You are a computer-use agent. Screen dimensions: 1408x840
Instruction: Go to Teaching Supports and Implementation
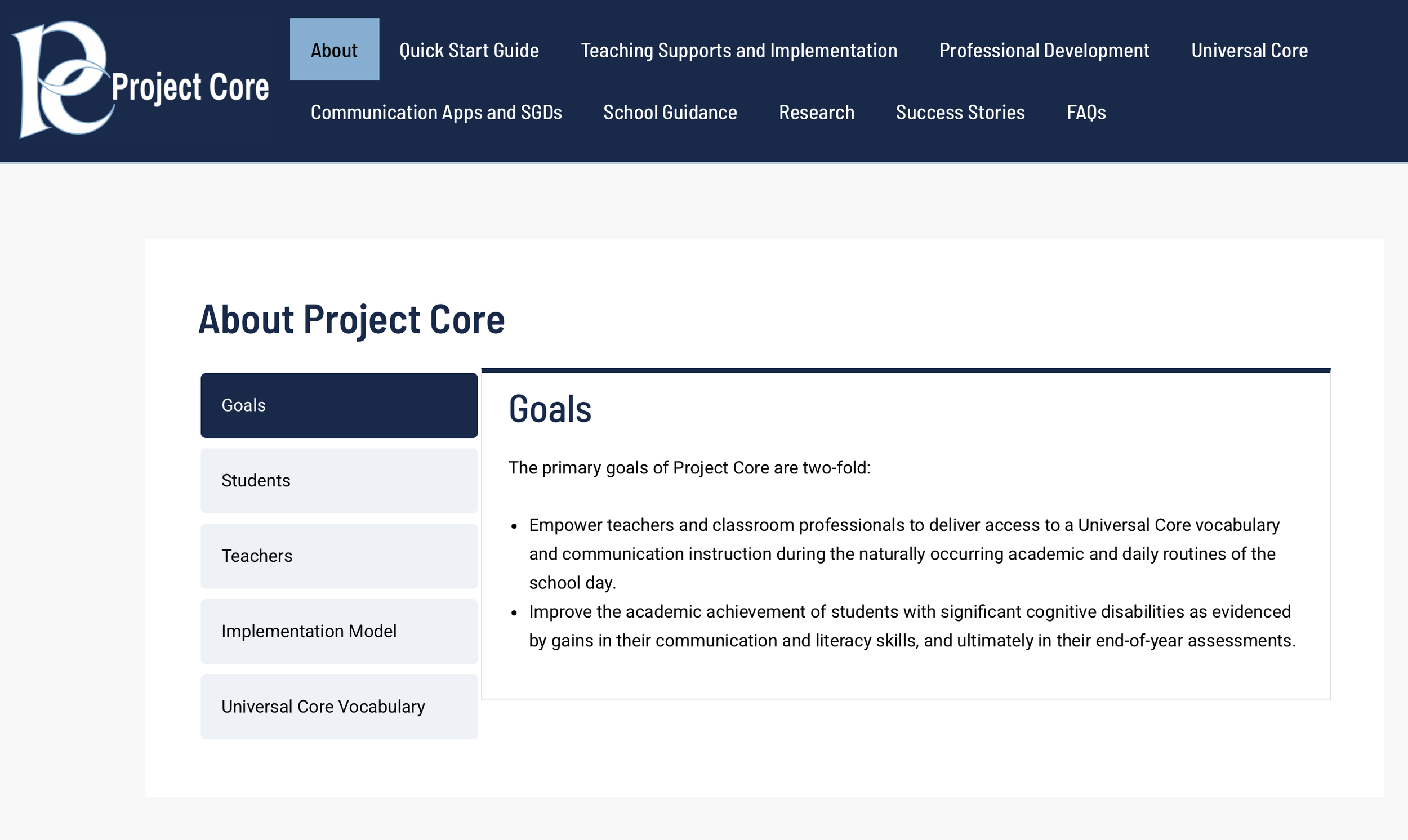(x=739, y=50)
